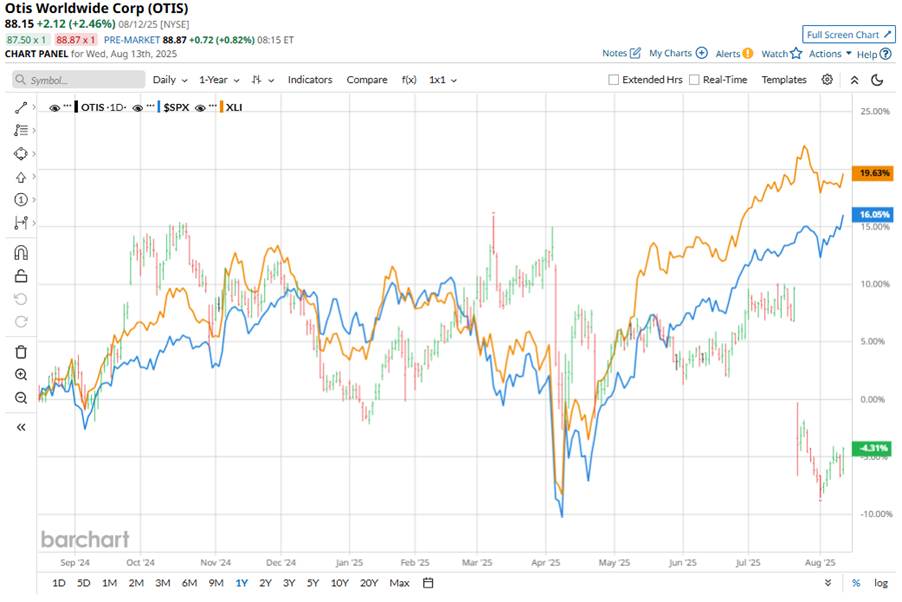Select the arrow marker tool
Image resolution: width=902 pixels, height=602 pixels.
click(21, 177)
